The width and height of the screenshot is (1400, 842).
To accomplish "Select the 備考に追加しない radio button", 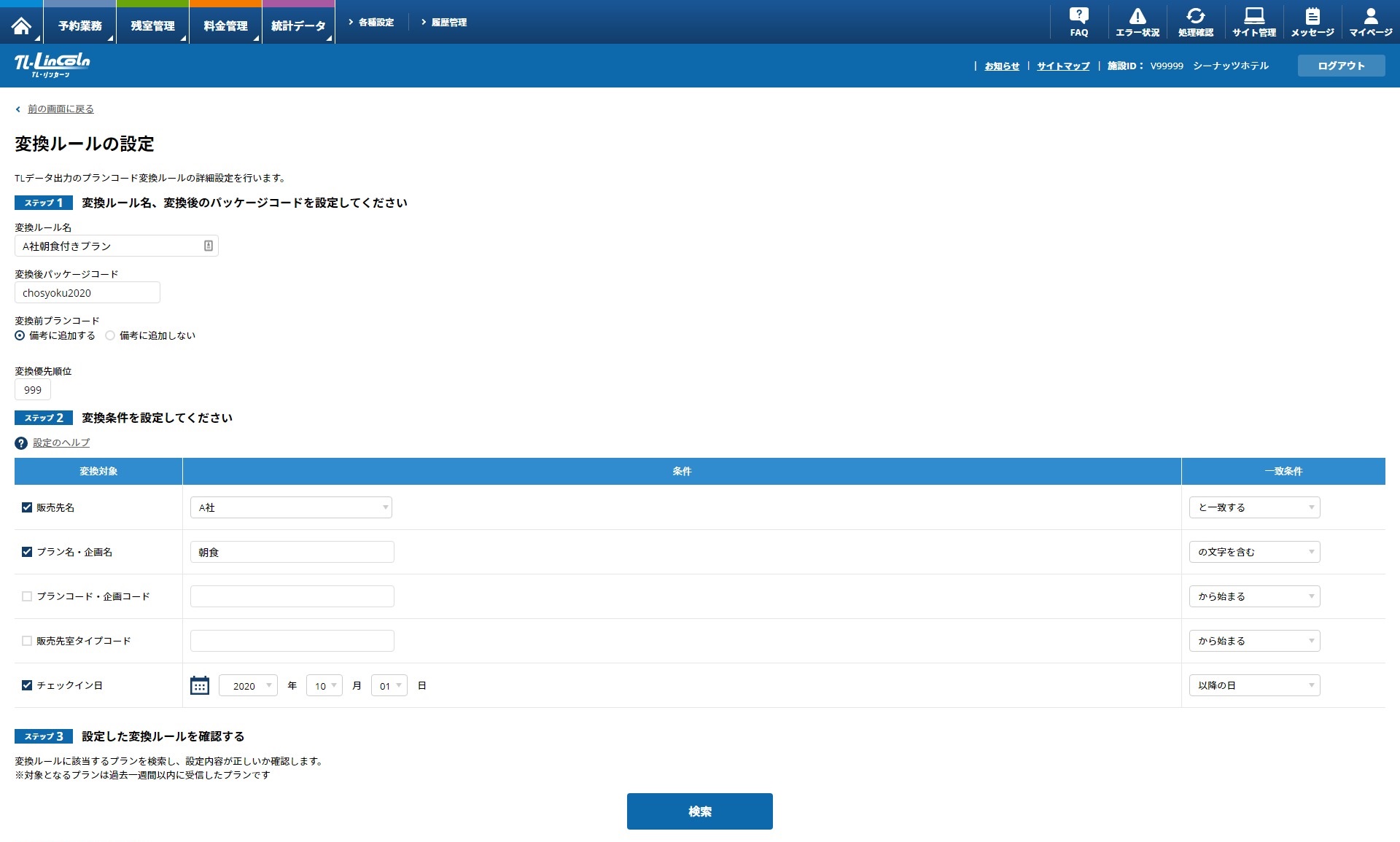I will [x=110, y=335].
